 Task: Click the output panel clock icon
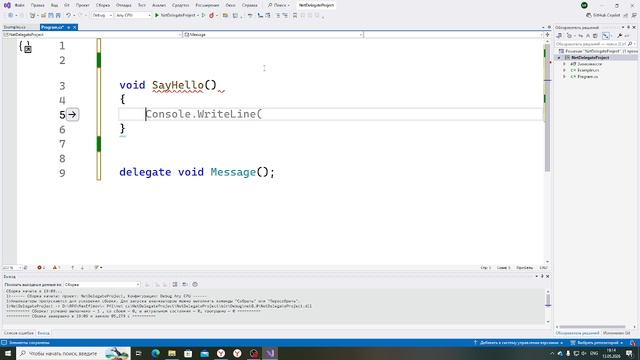(x=195, y=284)
